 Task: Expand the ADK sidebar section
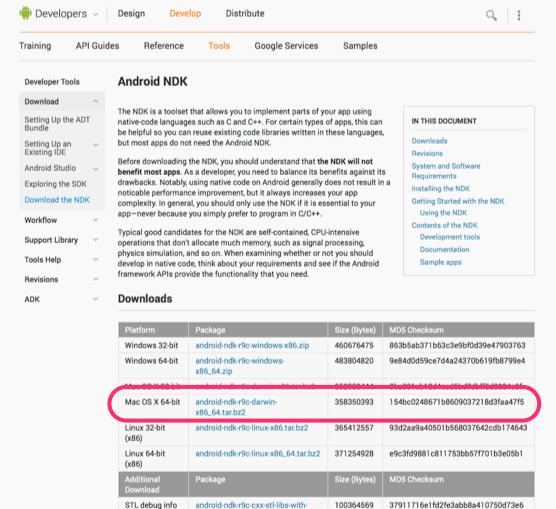tap(95, 299)
